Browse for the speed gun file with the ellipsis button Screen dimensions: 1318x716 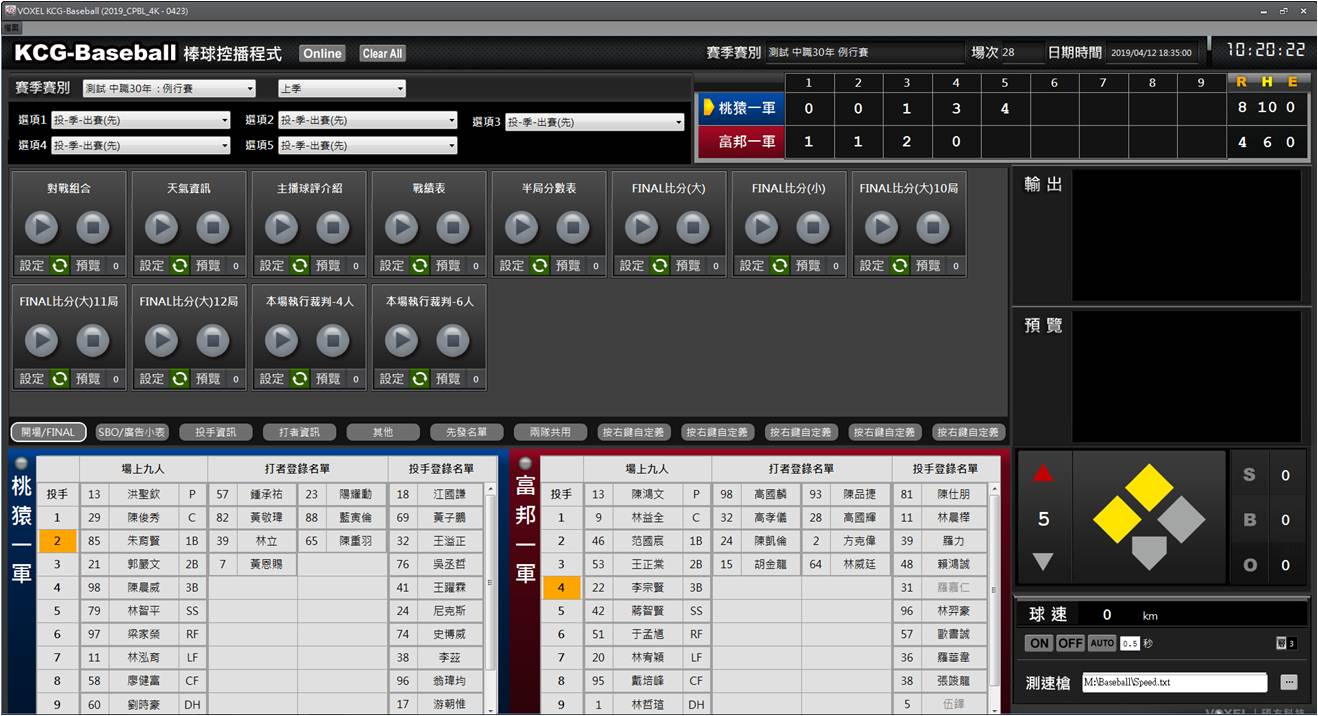click(1289, 682)
